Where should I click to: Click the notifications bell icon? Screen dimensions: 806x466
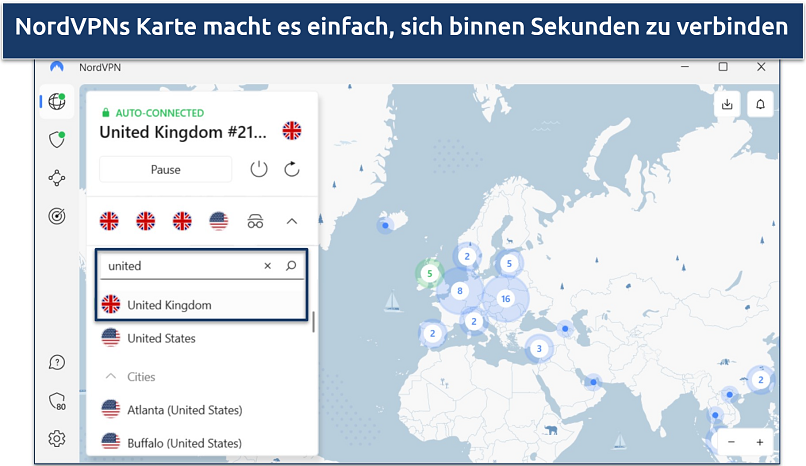tap(760, 104)
